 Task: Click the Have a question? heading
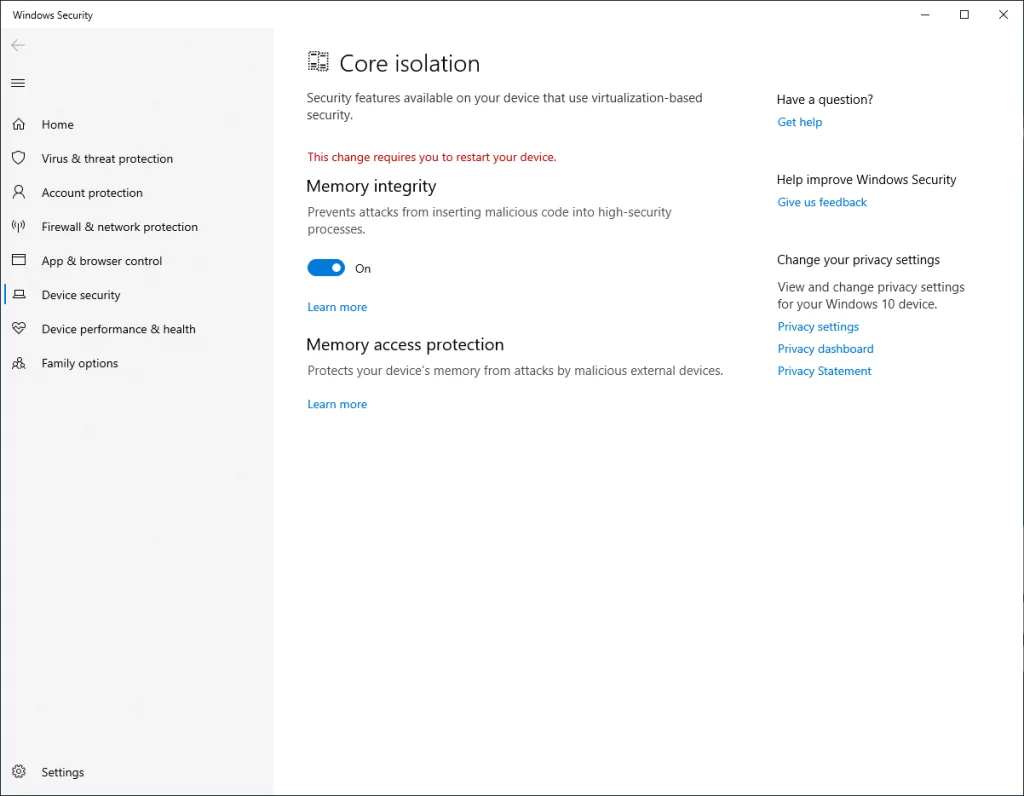(x=825, y=99)
